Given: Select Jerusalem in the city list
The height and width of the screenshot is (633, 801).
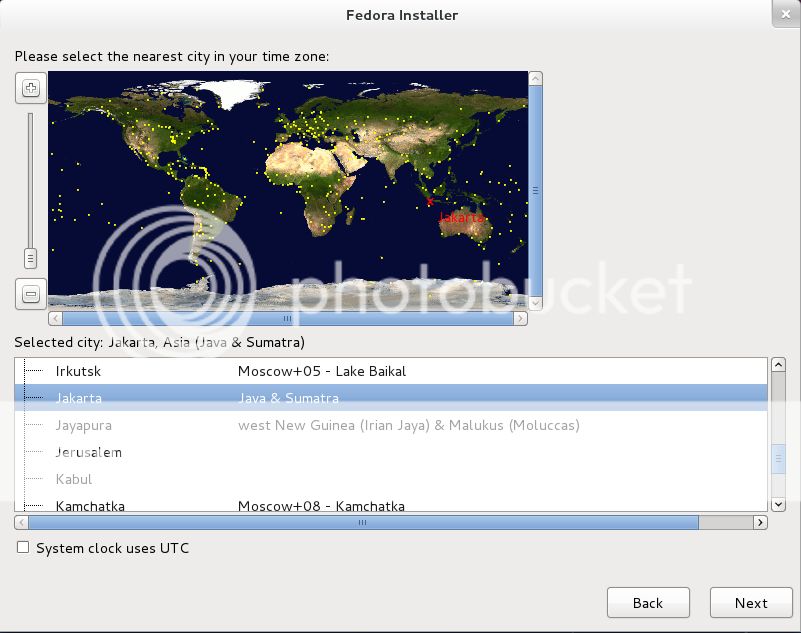Looking at the screenshot, I should [x=391, y=452].
